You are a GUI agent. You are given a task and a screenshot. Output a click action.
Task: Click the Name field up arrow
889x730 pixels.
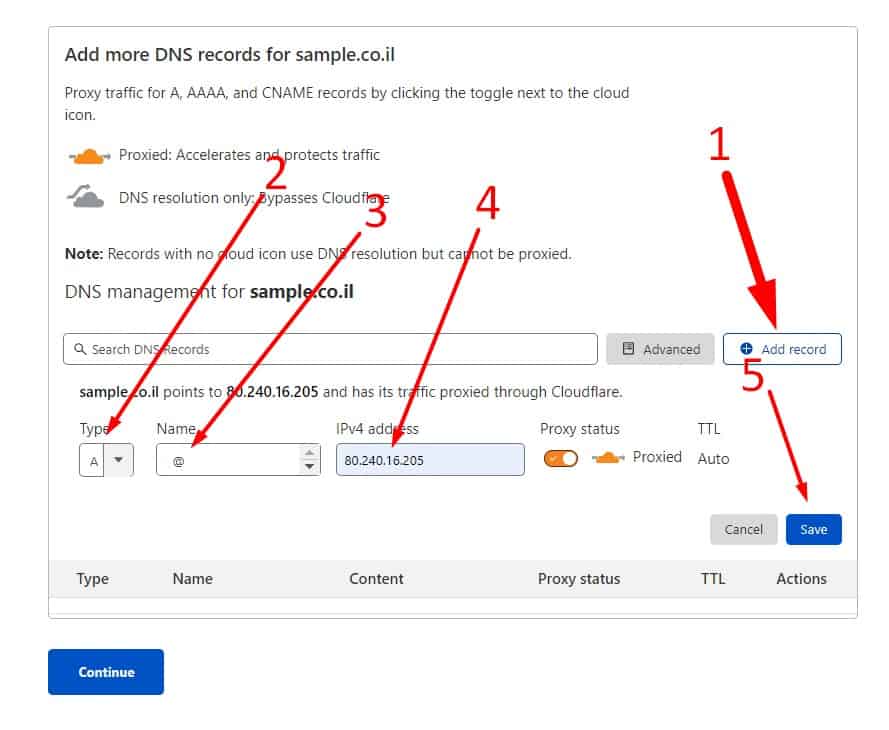309,453
